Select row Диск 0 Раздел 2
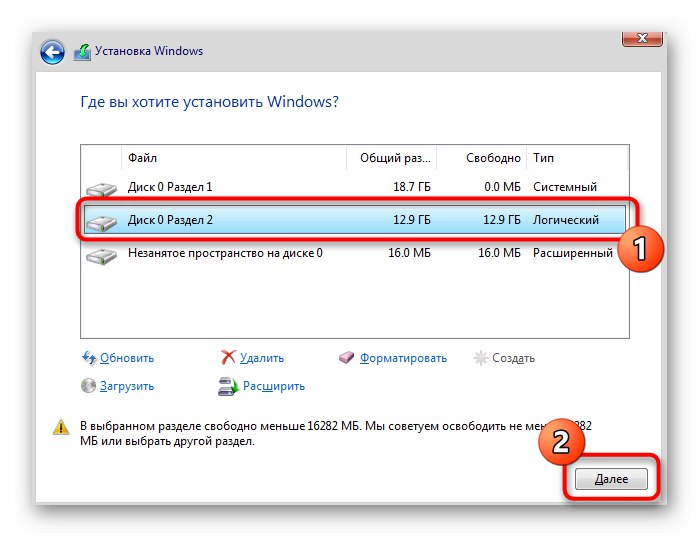The image size is (699, 537). tap(355, 220)
